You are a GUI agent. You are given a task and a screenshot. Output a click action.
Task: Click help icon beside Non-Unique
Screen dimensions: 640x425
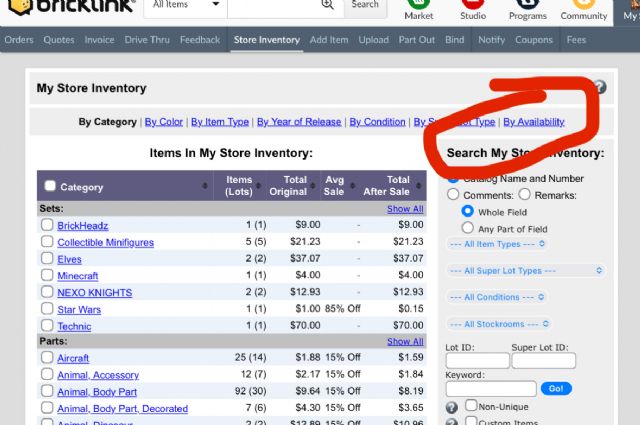click(452, 407)
